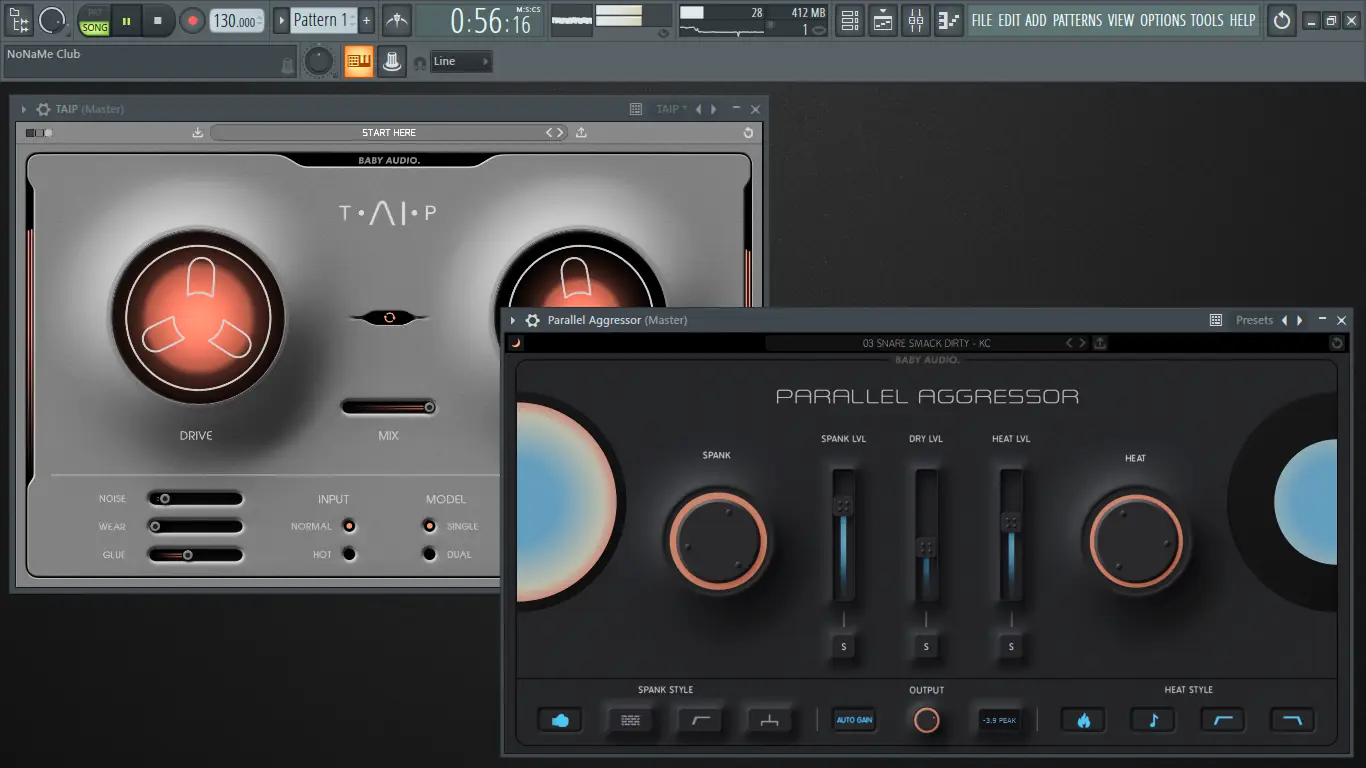This screenshot has height=768, width=1366.
Task: Open the Line snap dropdown
Action: 461,62
